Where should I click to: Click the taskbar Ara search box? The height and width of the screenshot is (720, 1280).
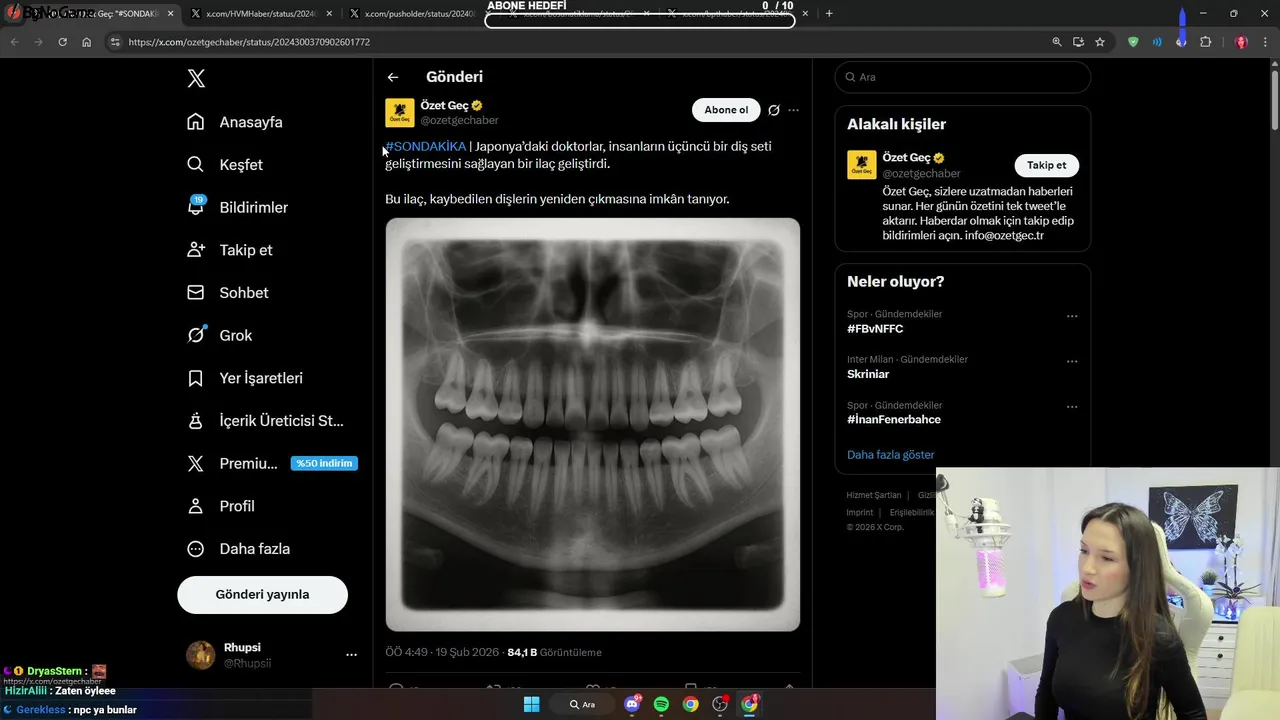click(583, 704)
